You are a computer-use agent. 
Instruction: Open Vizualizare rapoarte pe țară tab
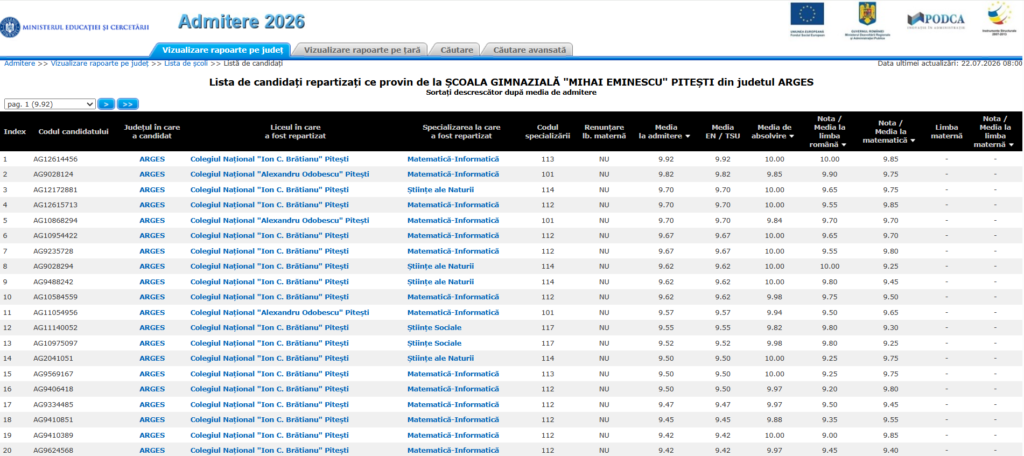coord(362,49)
